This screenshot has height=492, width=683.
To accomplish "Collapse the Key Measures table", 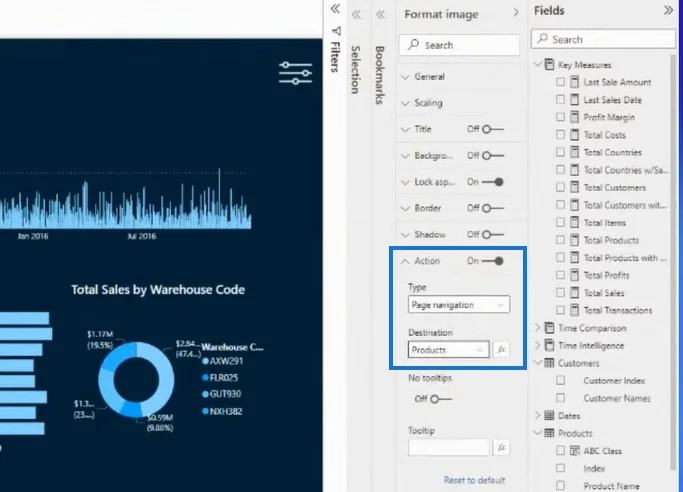I will tap(538, 64).
